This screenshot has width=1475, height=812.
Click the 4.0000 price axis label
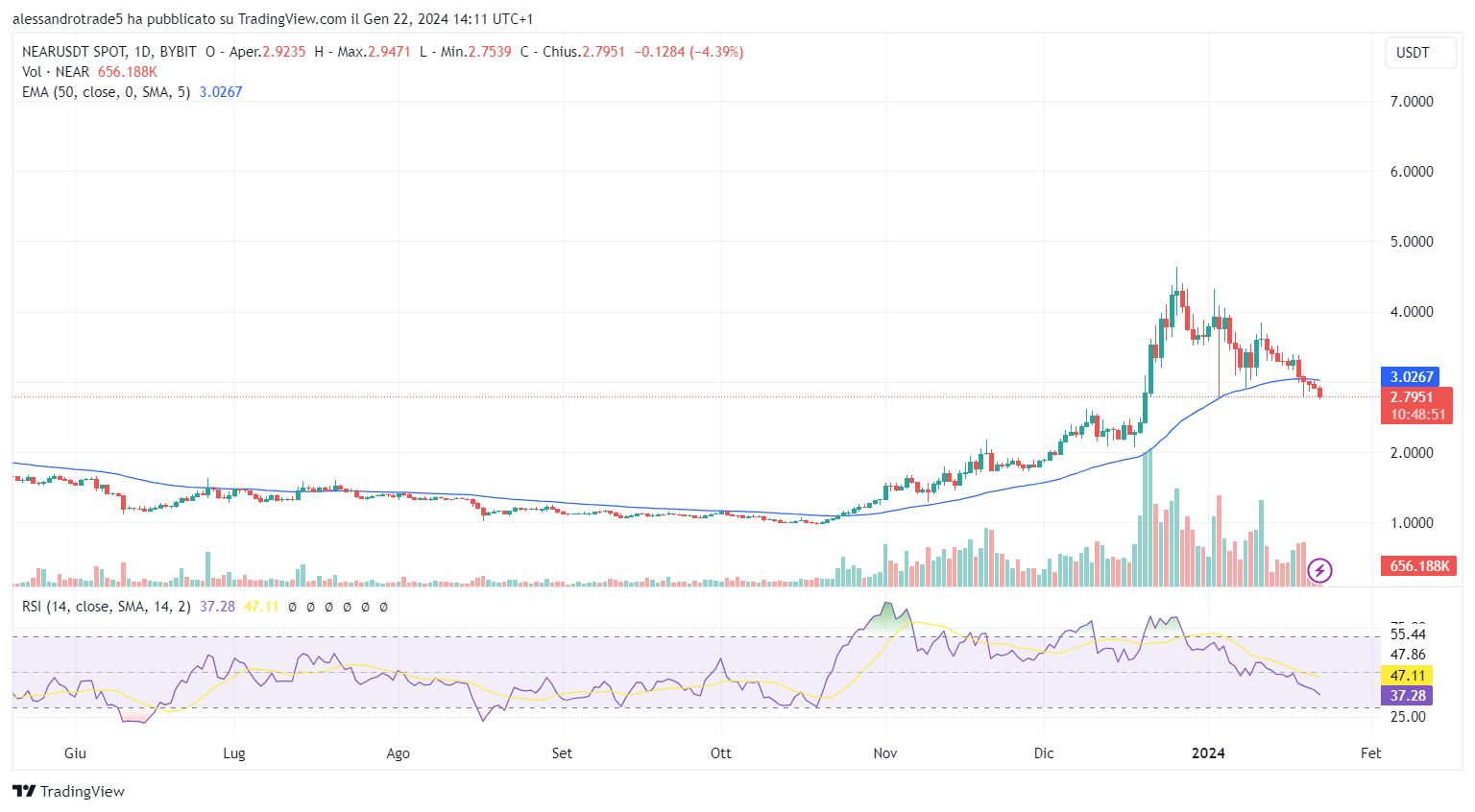click(1412, 312)
